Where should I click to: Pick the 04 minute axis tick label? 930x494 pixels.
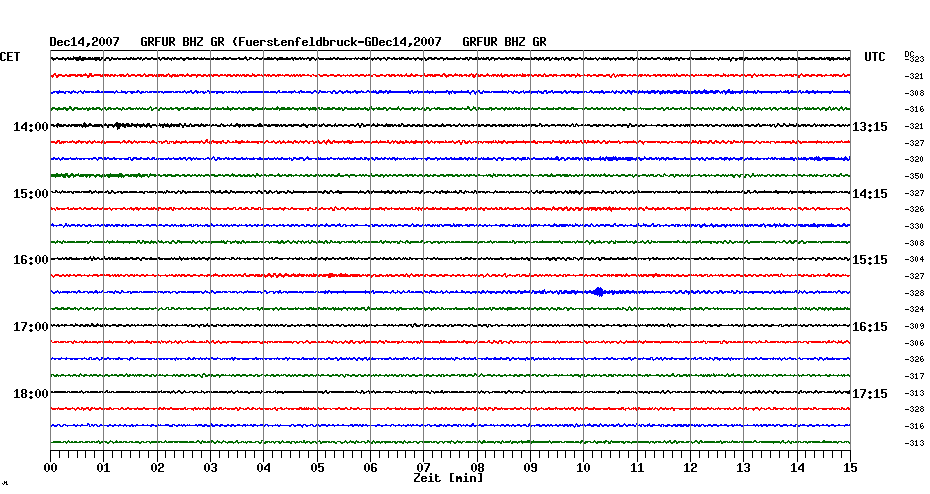tap(264, 468)
